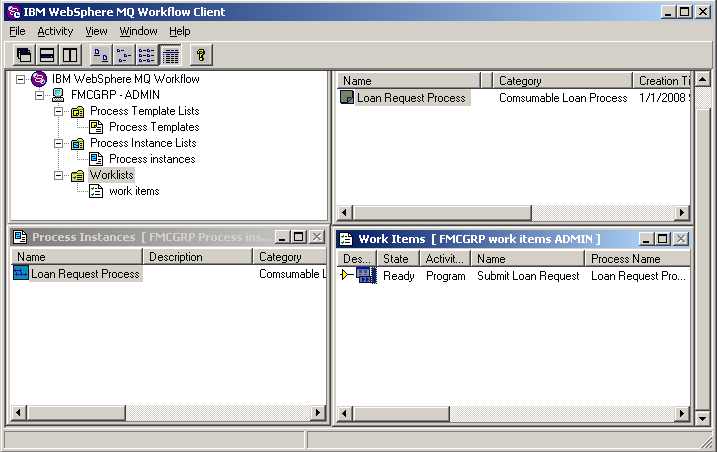The width and height of the screenshot is (717, 452).
Task: Sort work items by Process Name column
Action: coord(637,259)
